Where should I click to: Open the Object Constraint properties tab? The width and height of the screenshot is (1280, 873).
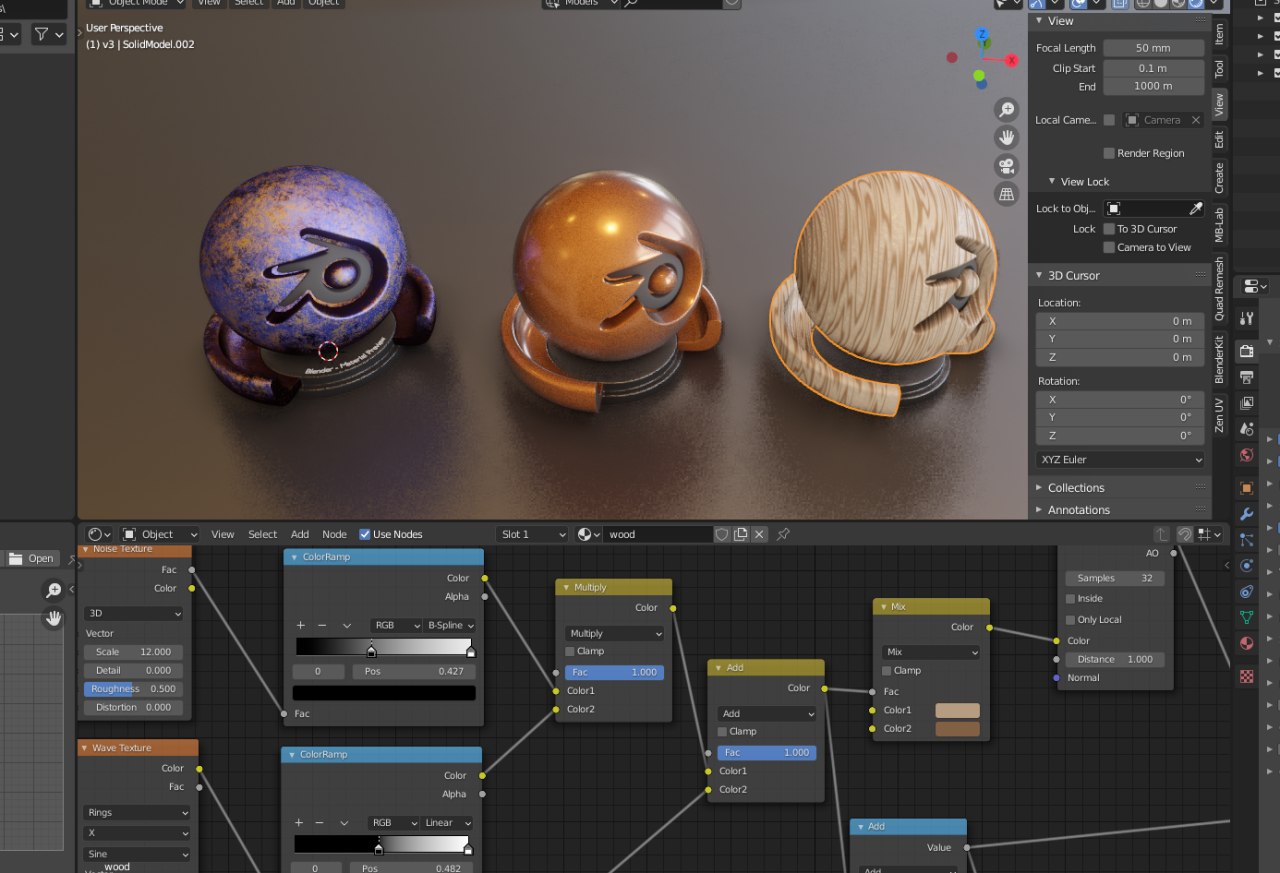pos(1246,592)
